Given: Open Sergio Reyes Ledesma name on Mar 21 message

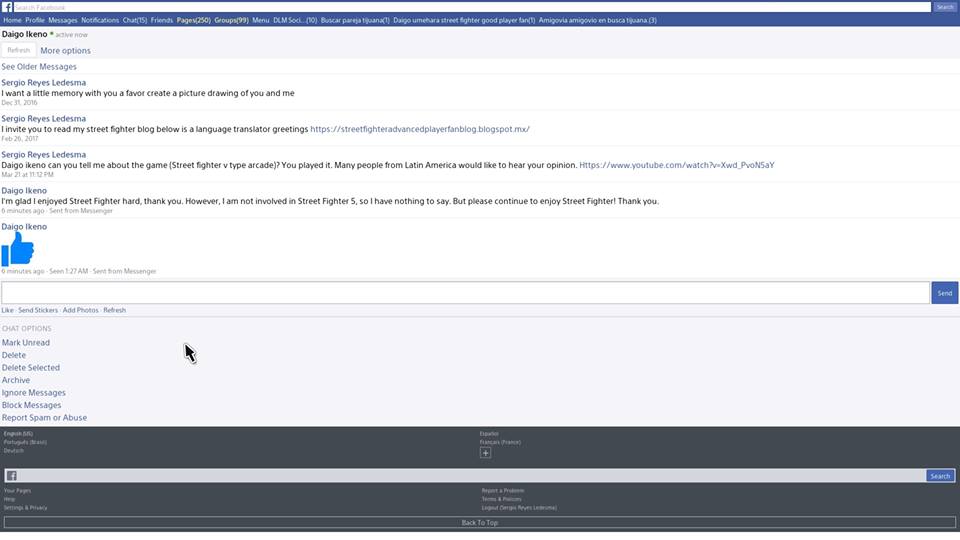Looking at the screenshot, I should 43,155.
